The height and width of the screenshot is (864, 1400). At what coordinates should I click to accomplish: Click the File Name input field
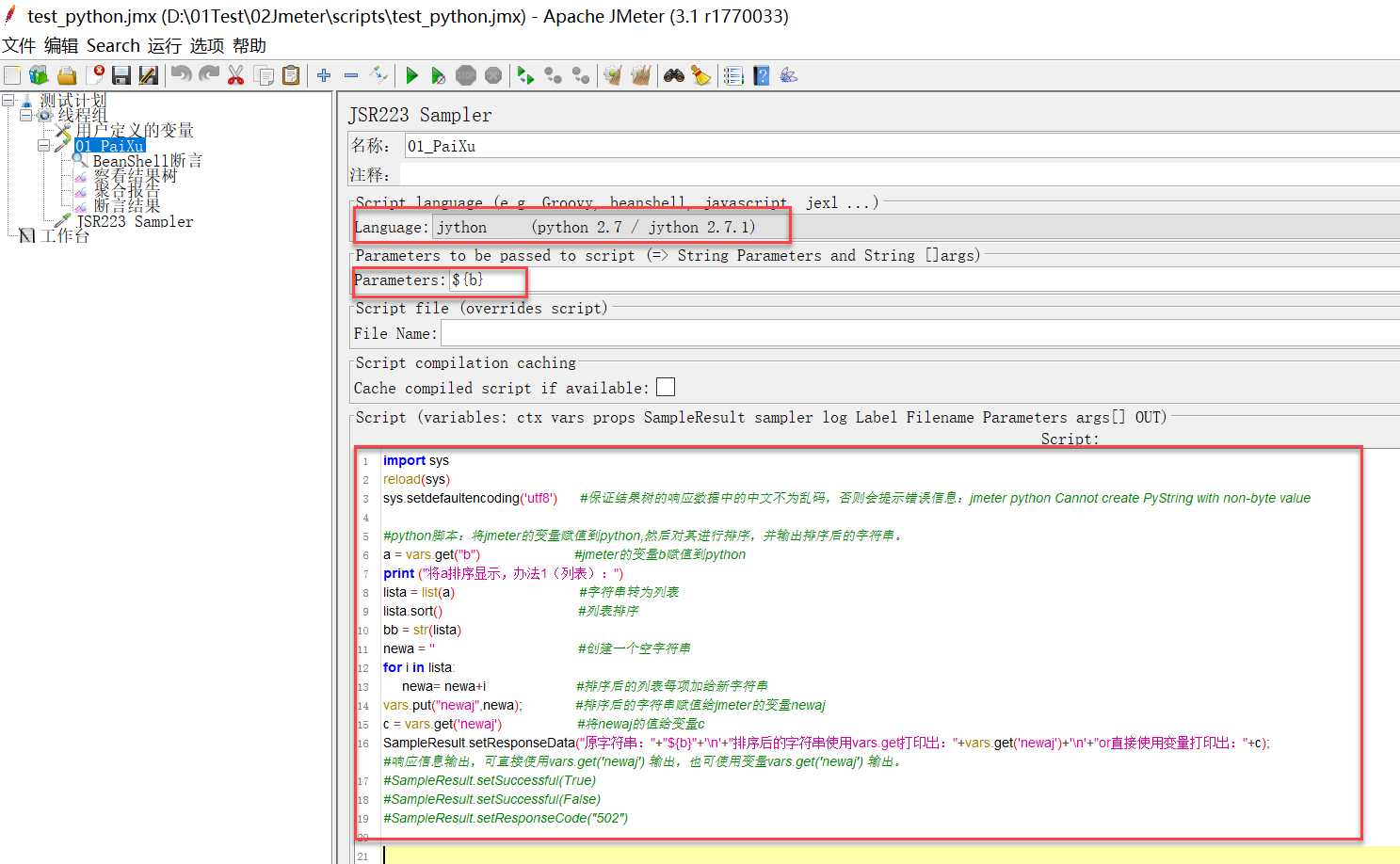tap(920, 333)
